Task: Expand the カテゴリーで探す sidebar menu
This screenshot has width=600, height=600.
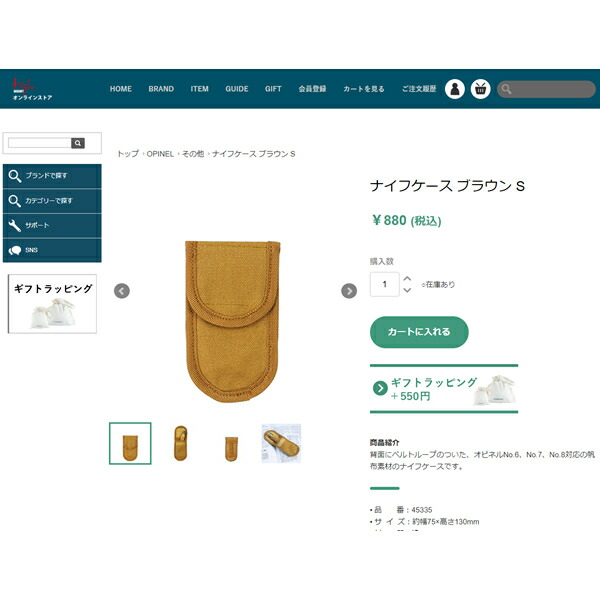Action: coord(52,201)
